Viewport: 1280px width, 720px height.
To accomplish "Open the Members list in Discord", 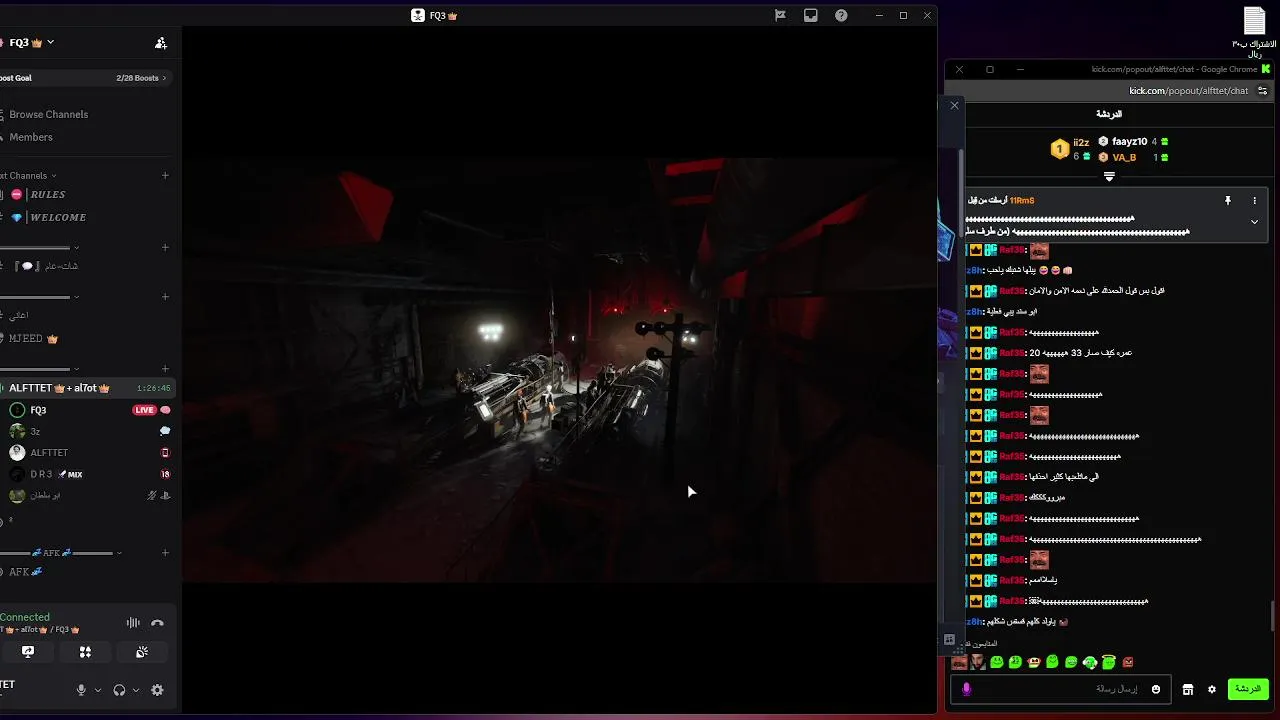I will (x=31, y=137).
